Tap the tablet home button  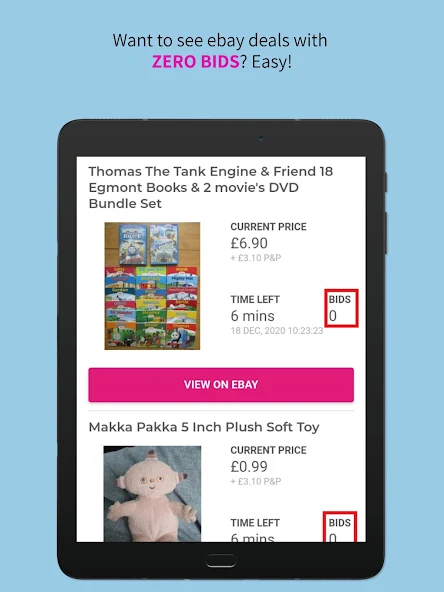pyautogui.click(x=221, y=561)
